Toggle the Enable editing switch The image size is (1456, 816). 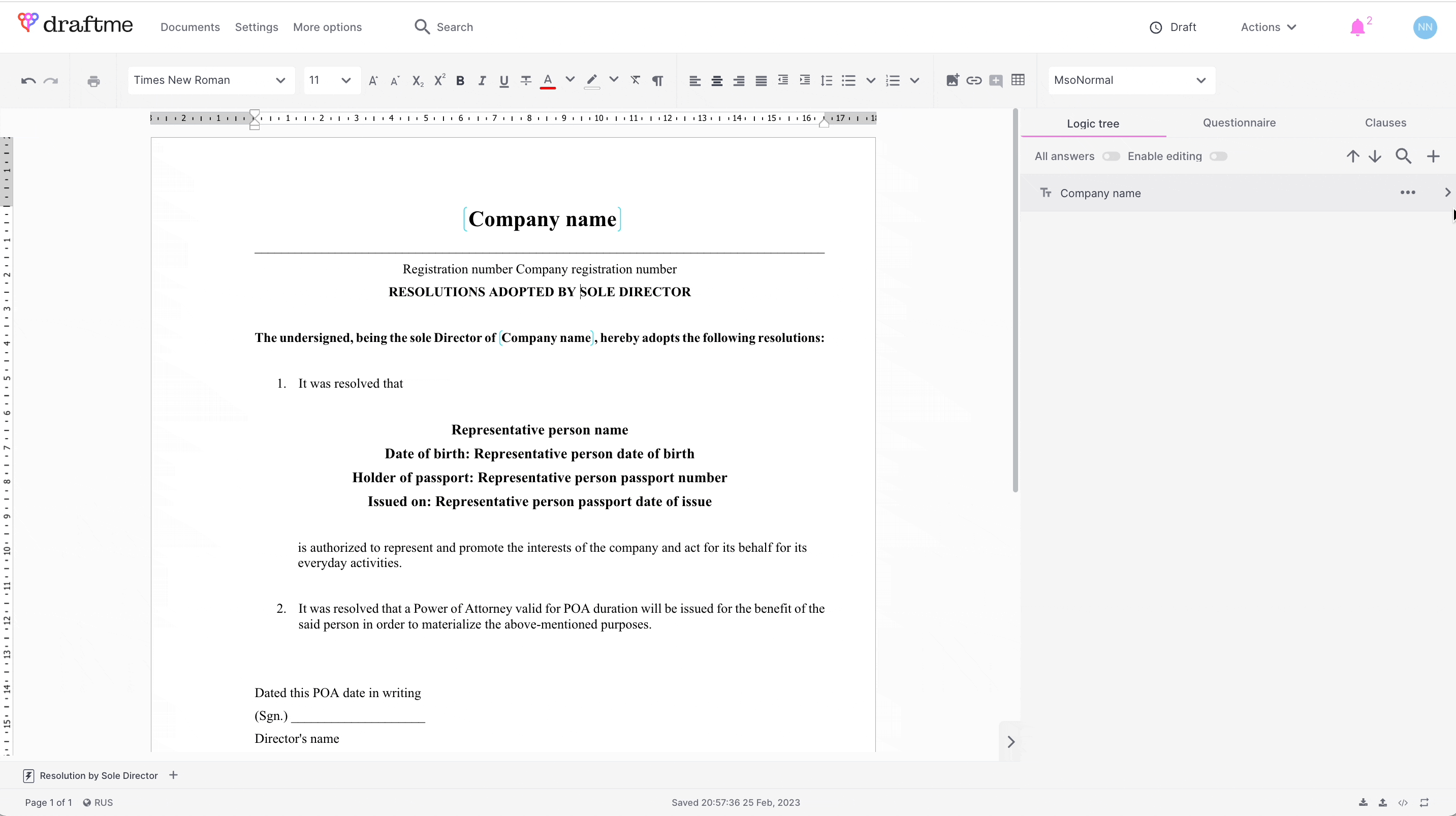(x=1218, y=156)
